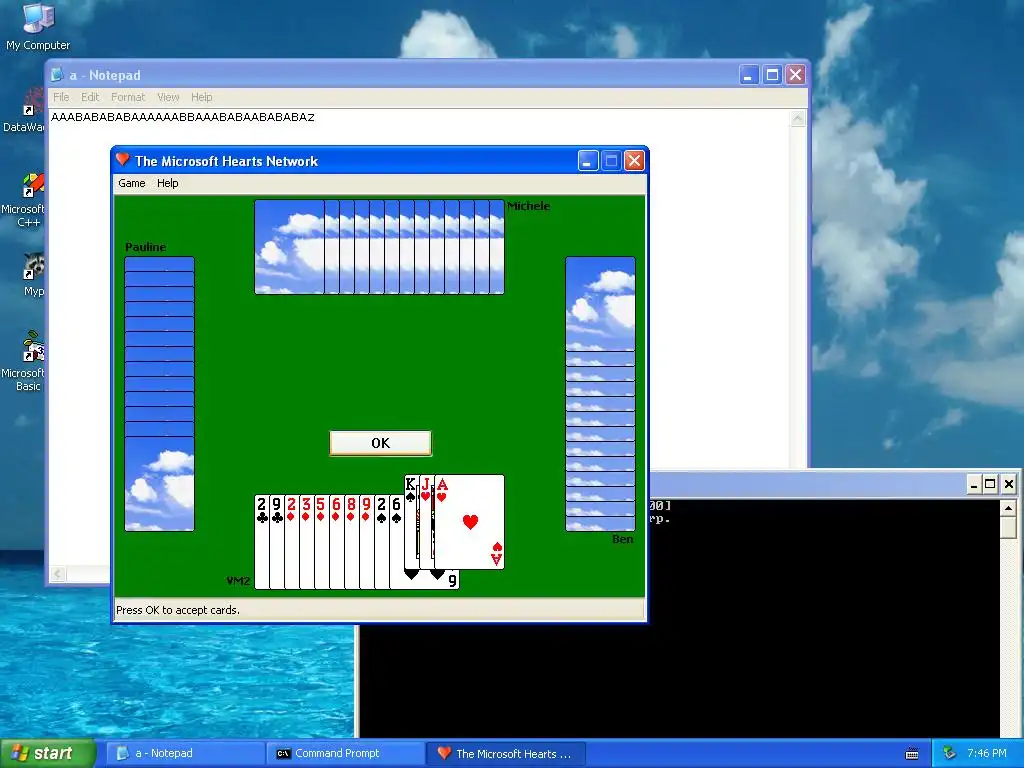Select the DataWa desktop shortcut

[25, 111]
